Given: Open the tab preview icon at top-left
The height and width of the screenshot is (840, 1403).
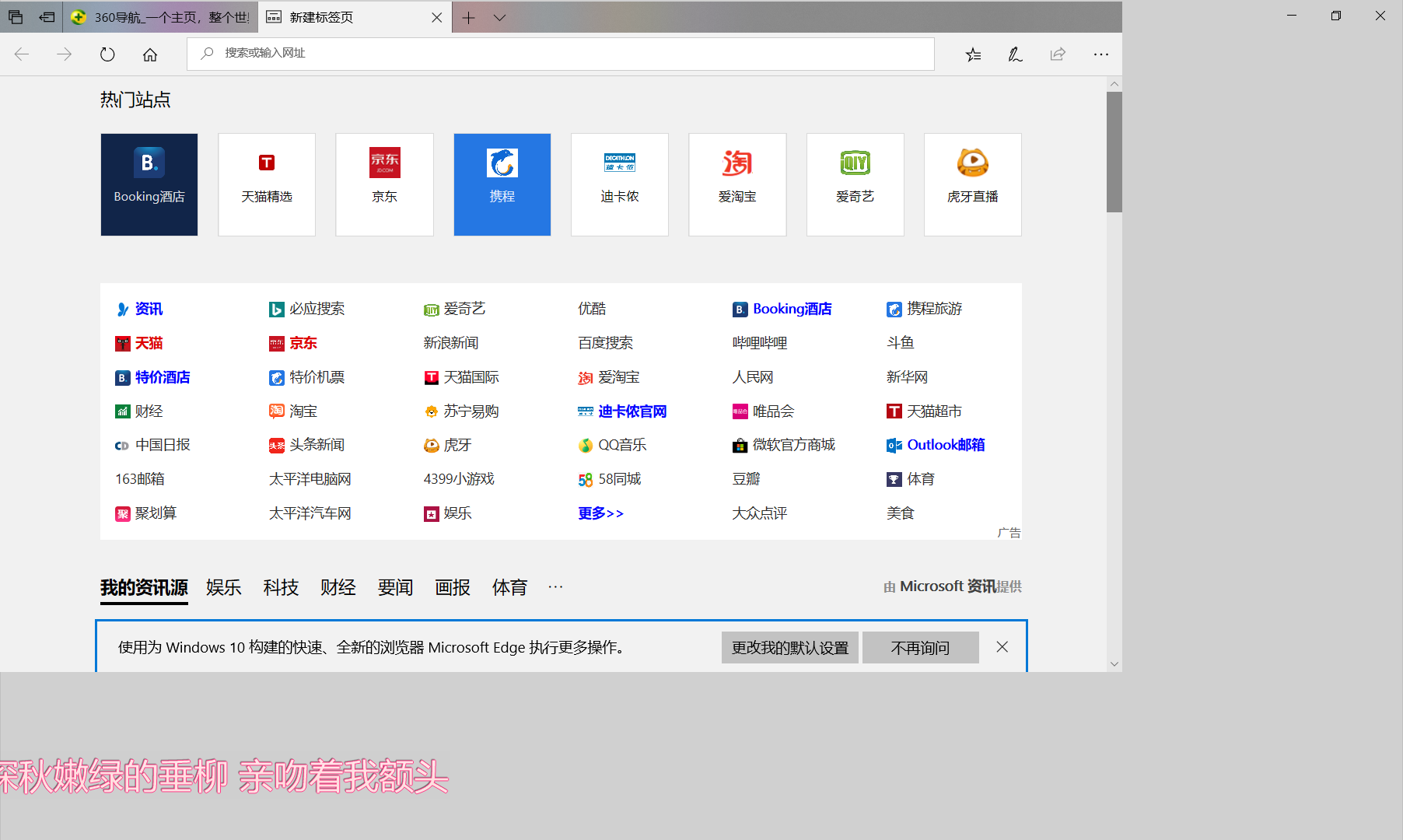Looking at the screenshot, I should tap(16, 17).
